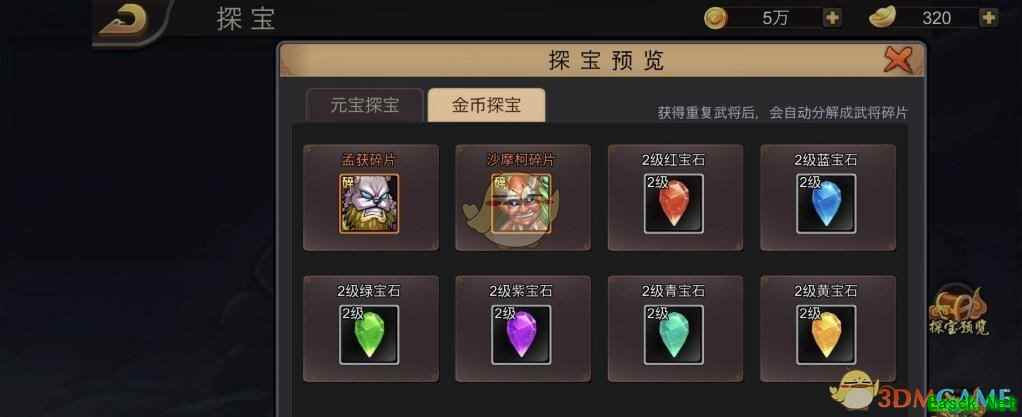Tap the 2级绿宝石 green gem icon
This screenshot has height=417, width=1022.
tap(369, 334)
